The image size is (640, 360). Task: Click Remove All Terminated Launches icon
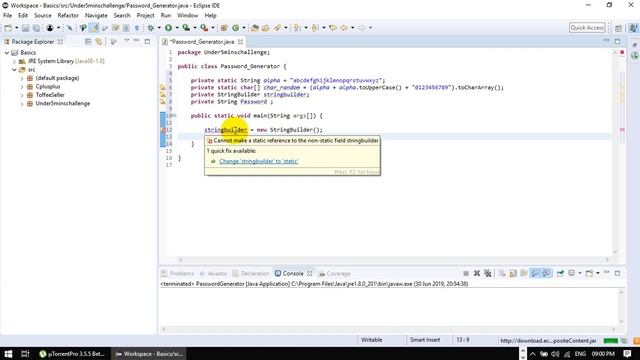(x=488, y=273)
